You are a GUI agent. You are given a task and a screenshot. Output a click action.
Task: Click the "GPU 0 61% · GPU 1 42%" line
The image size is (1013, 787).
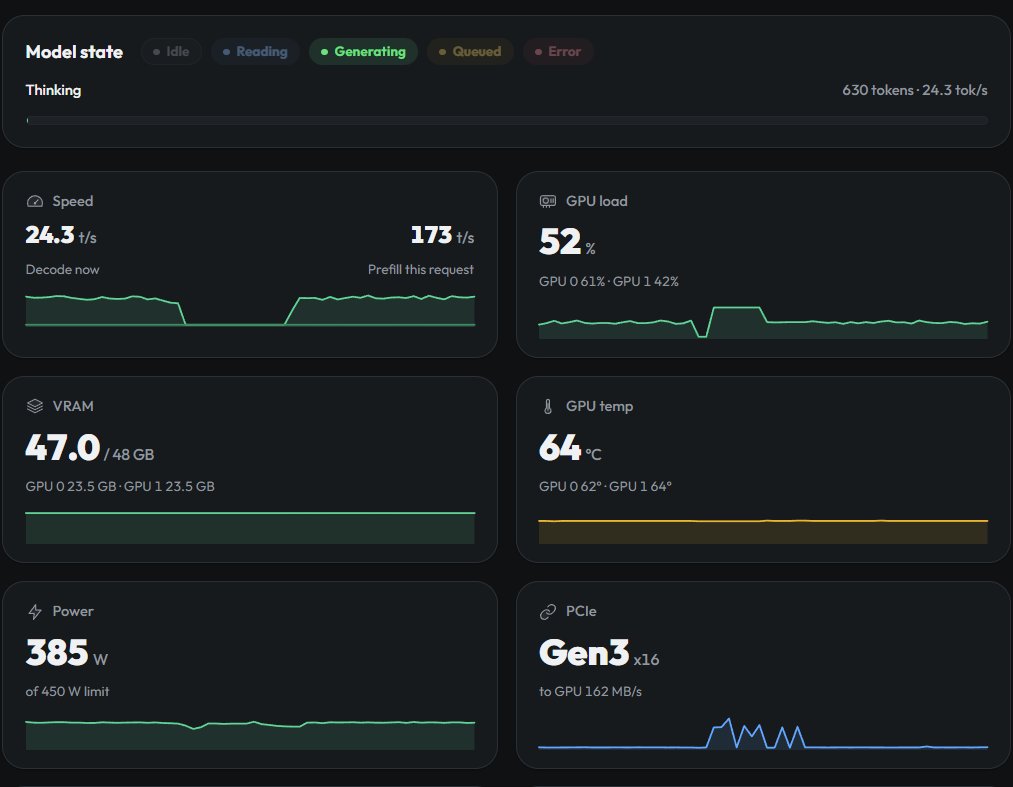(x=609, y=281)
